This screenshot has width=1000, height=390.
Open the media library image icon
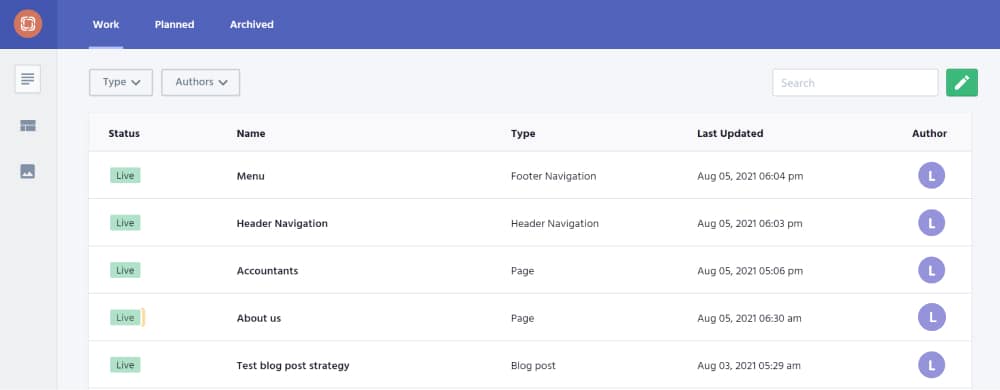tap(28, 171)
